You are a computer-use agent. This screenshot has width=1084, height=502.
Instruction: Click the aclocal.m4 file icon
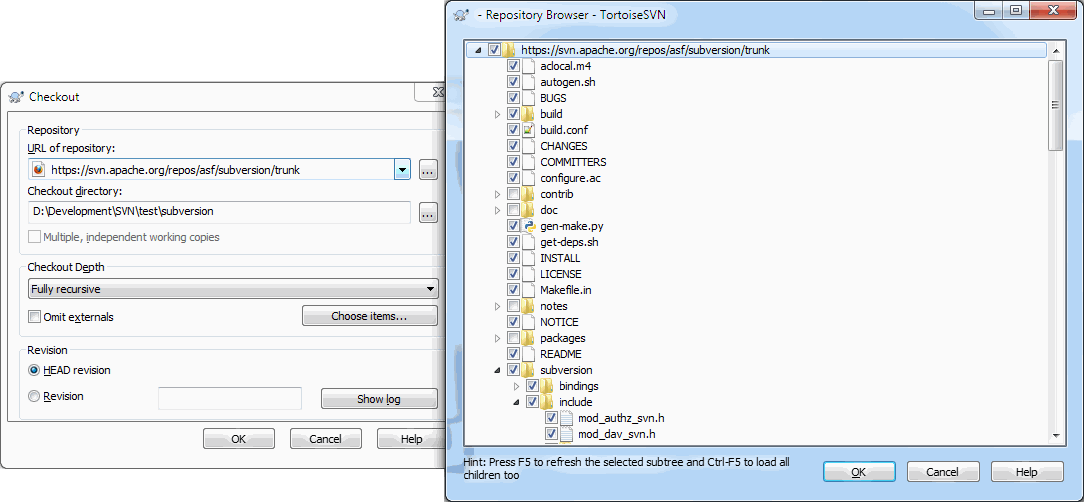pyautogui.click(x=528, y=66)
